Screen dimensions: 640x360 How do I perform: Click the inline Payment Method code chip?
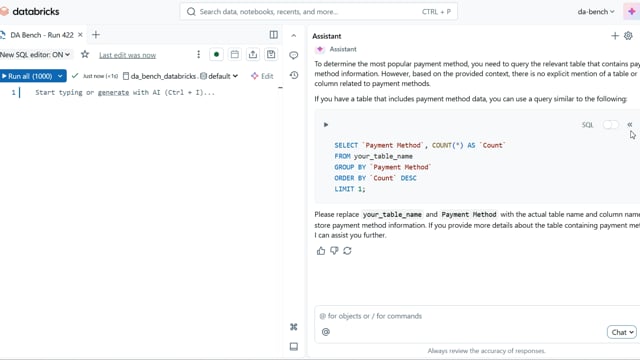469,214
